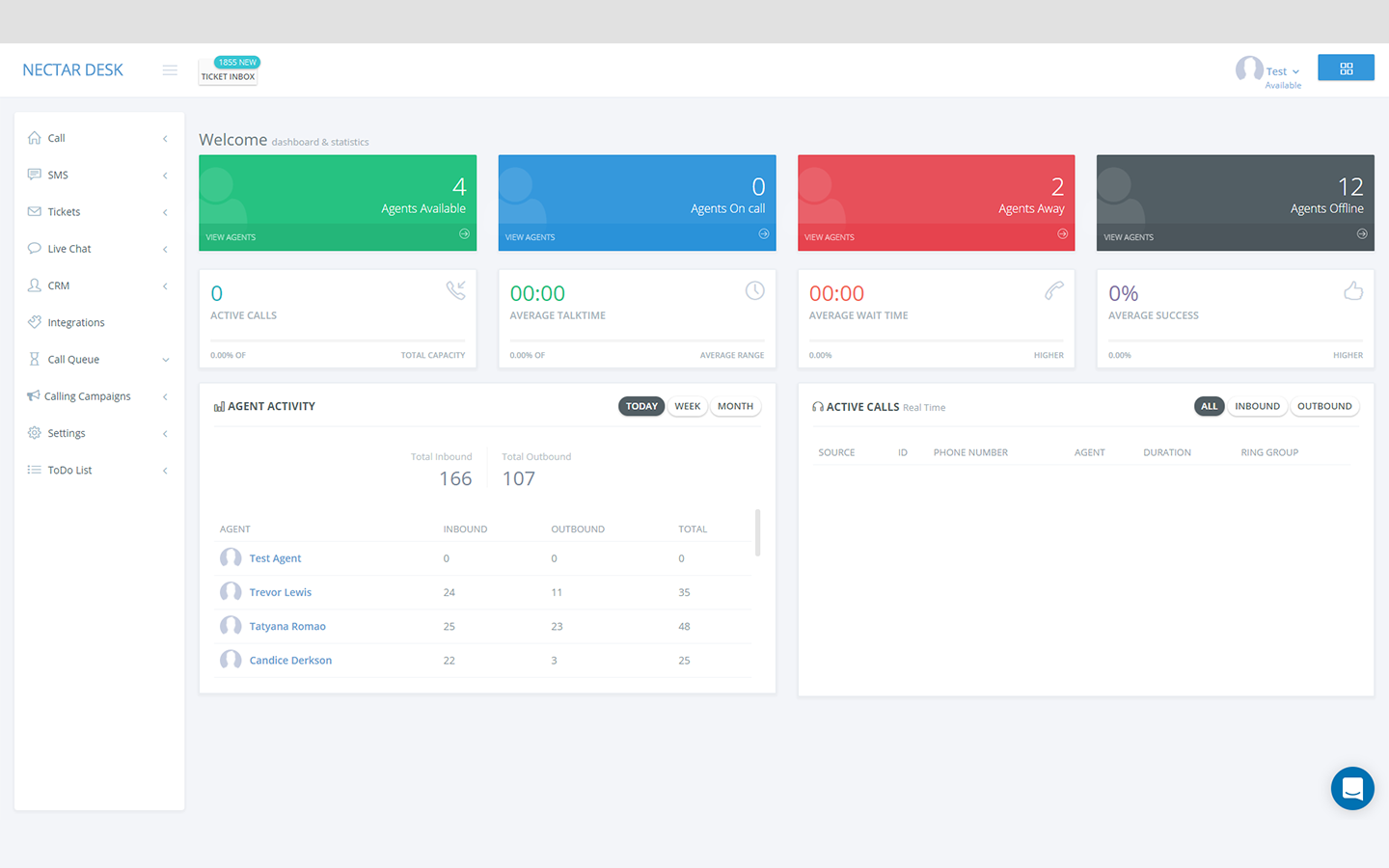The width and height of the screenshot is (1389, 868).
Task: Select the Calling Campaigns megaphone icon
Action: click(33, 395)
